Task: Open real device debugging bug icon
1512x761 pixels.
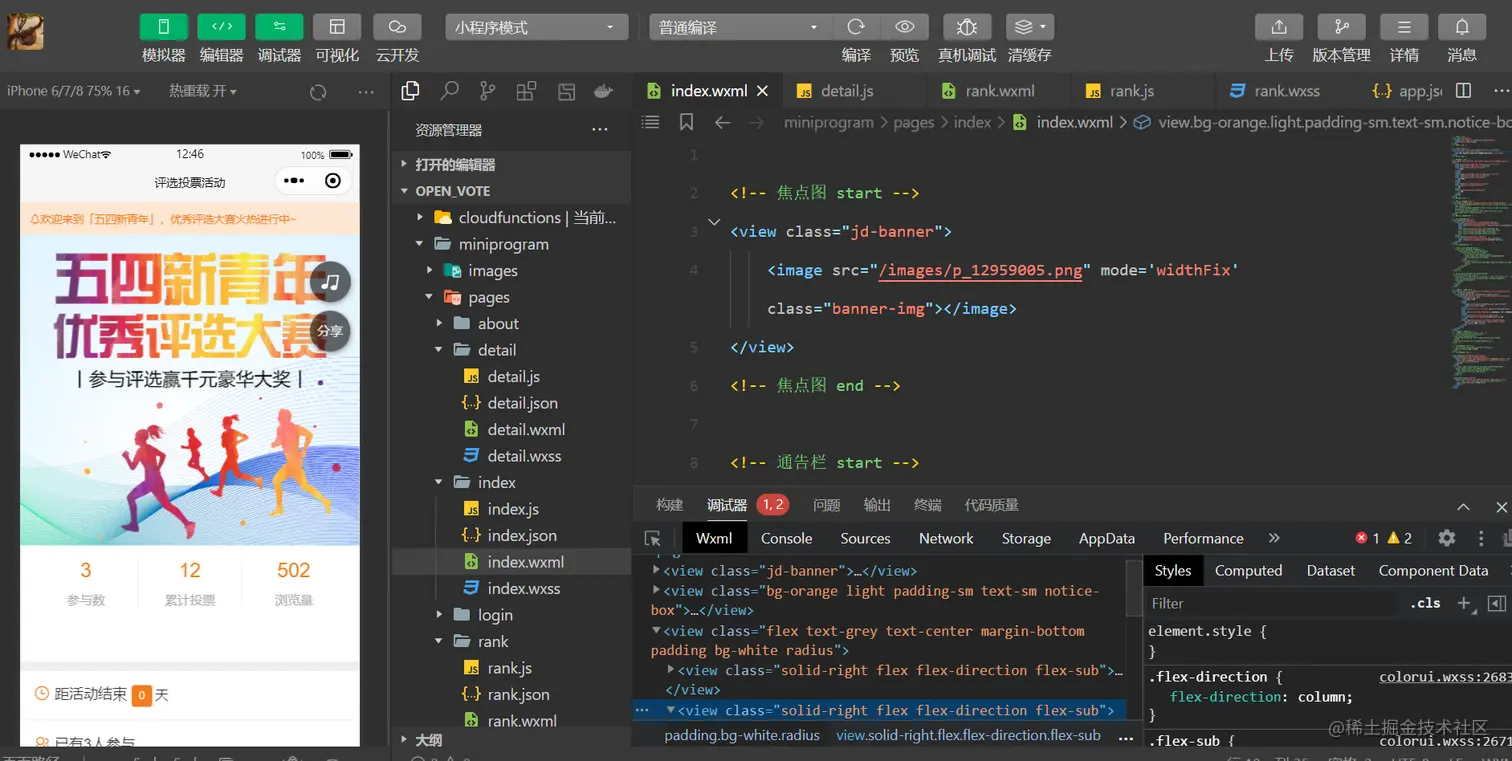Action: (967, 27)
